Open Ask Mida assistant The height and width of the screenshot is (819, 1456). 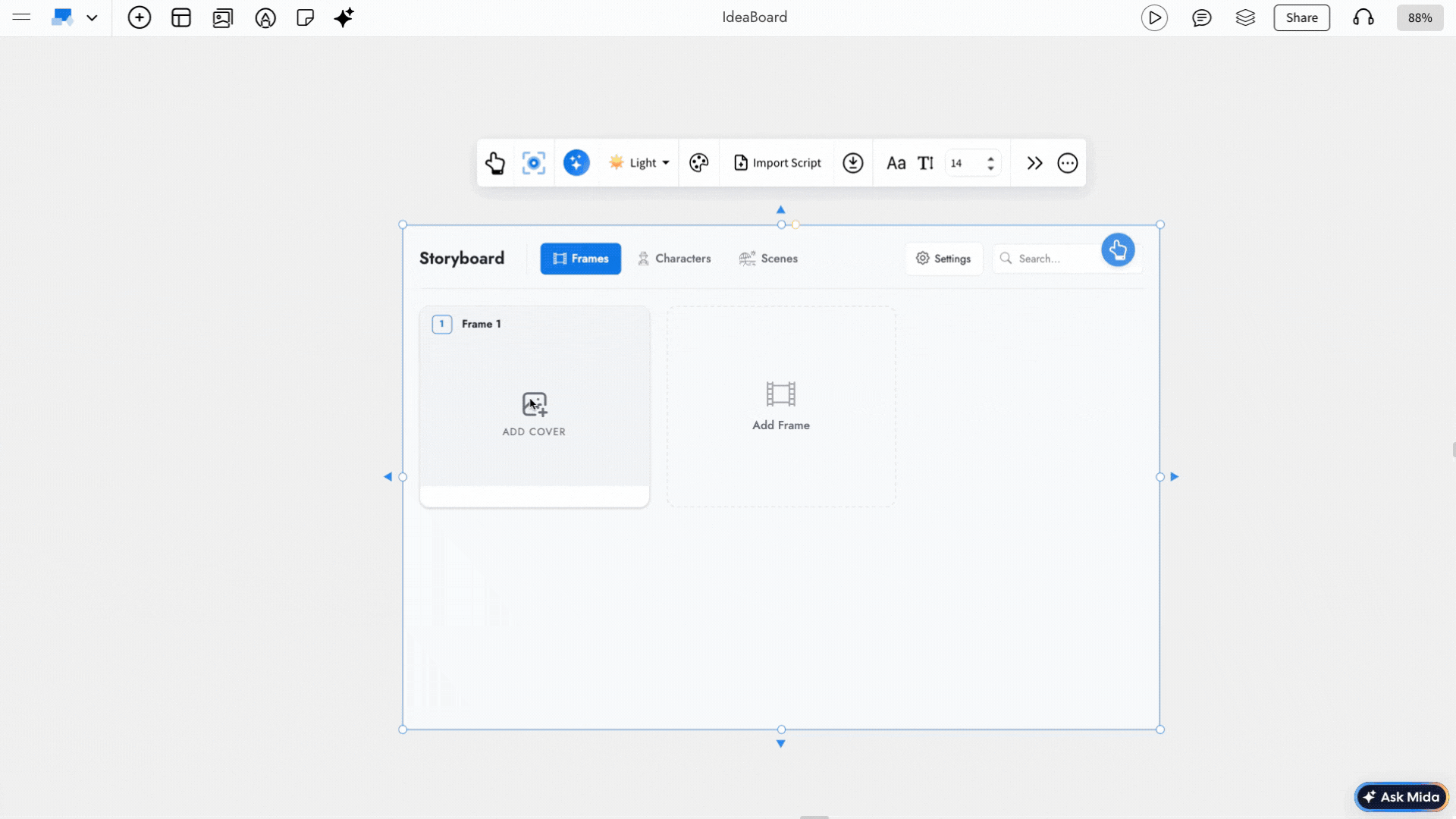pos(1401,796)
